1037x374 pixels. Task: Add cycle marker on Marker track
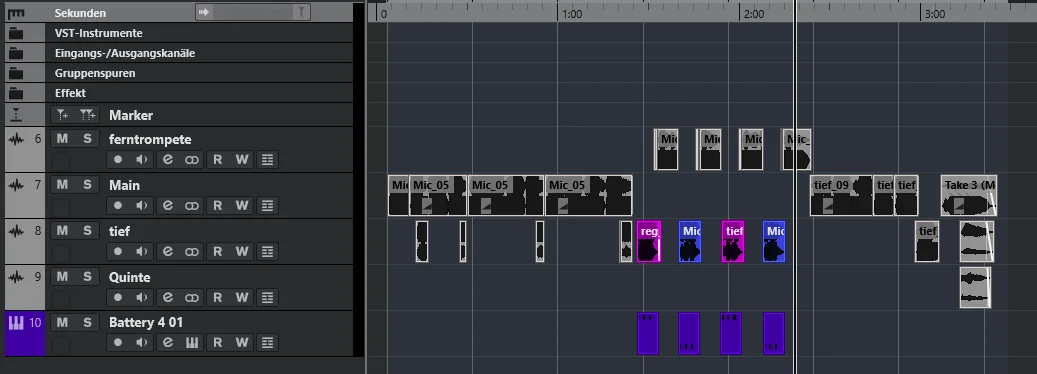pyautogui.click(x=87, y=115)
